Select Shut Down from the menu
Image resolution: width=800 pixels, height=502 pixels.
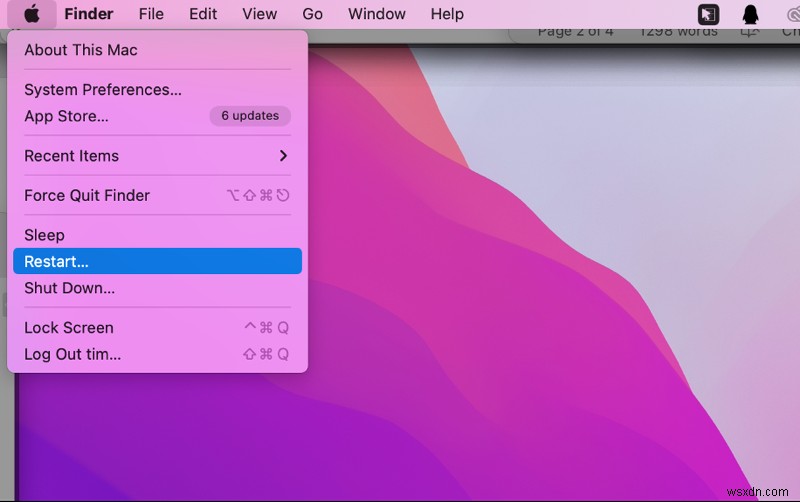tap(157, 288)
